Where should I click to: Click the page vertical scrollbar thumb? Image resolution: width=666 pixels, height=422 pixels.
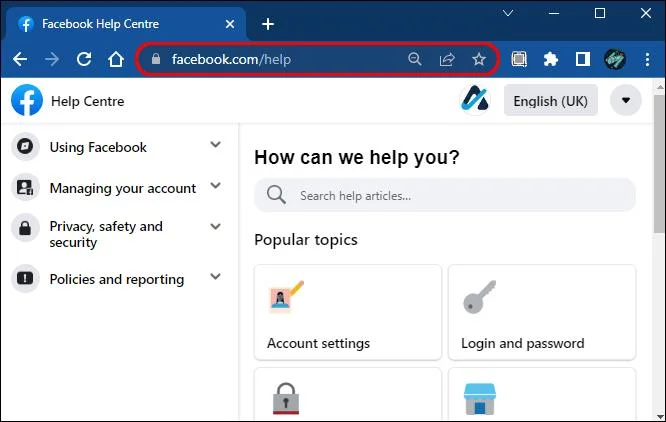tap(660, 163)
